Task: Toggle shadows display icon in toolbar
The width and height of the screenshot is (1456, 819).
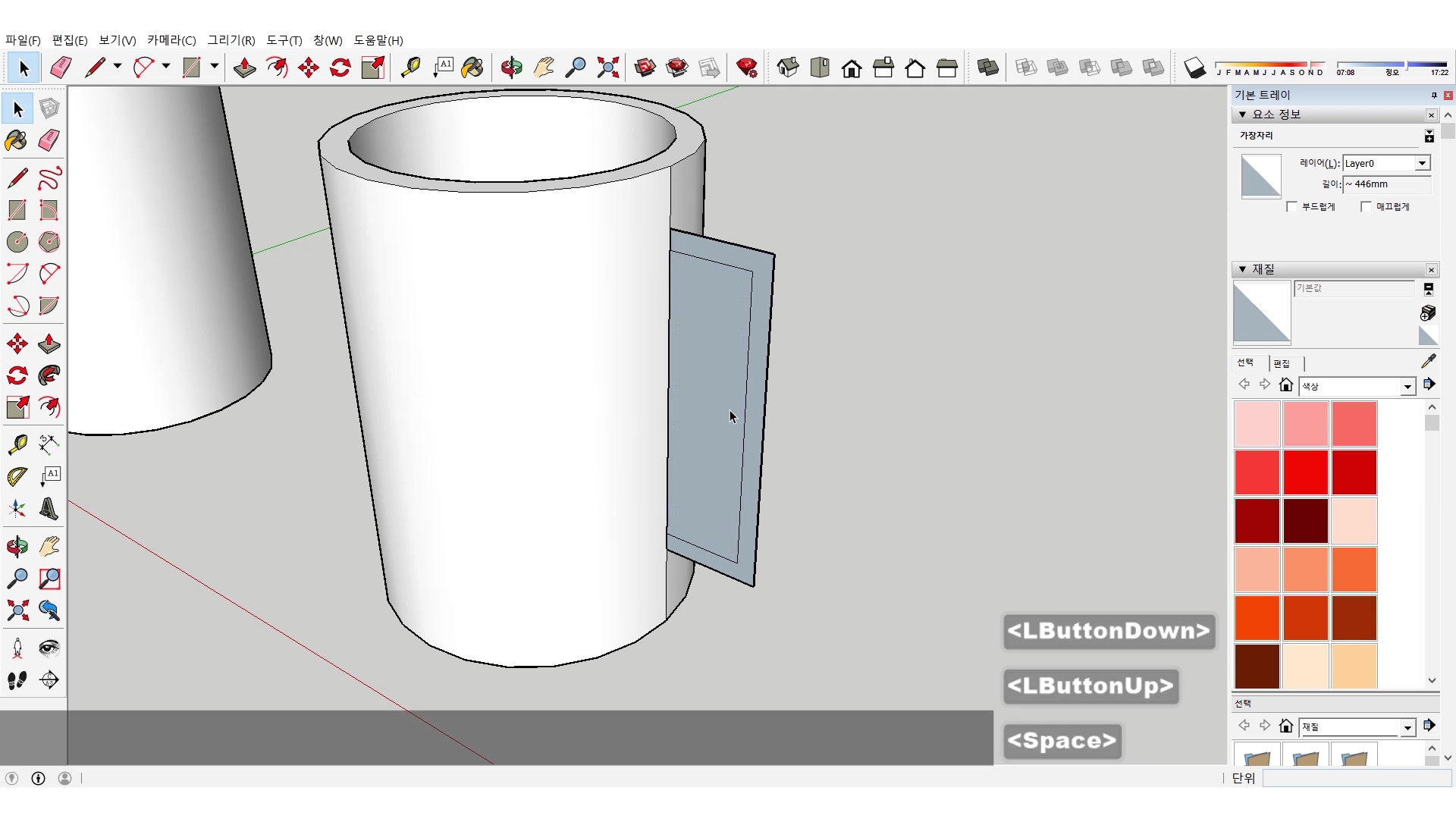Action: 1194,67
